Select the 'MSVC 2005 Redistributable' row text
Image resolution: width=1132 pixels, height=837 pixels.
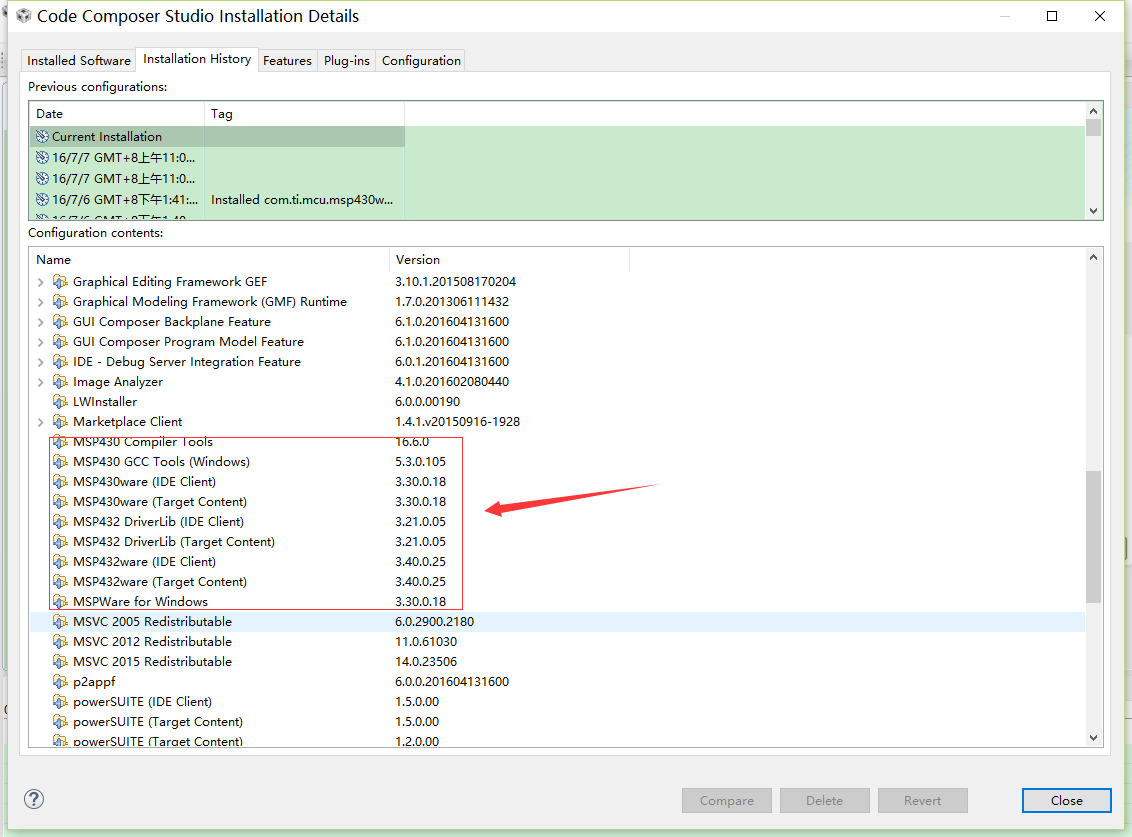point(152,622)
